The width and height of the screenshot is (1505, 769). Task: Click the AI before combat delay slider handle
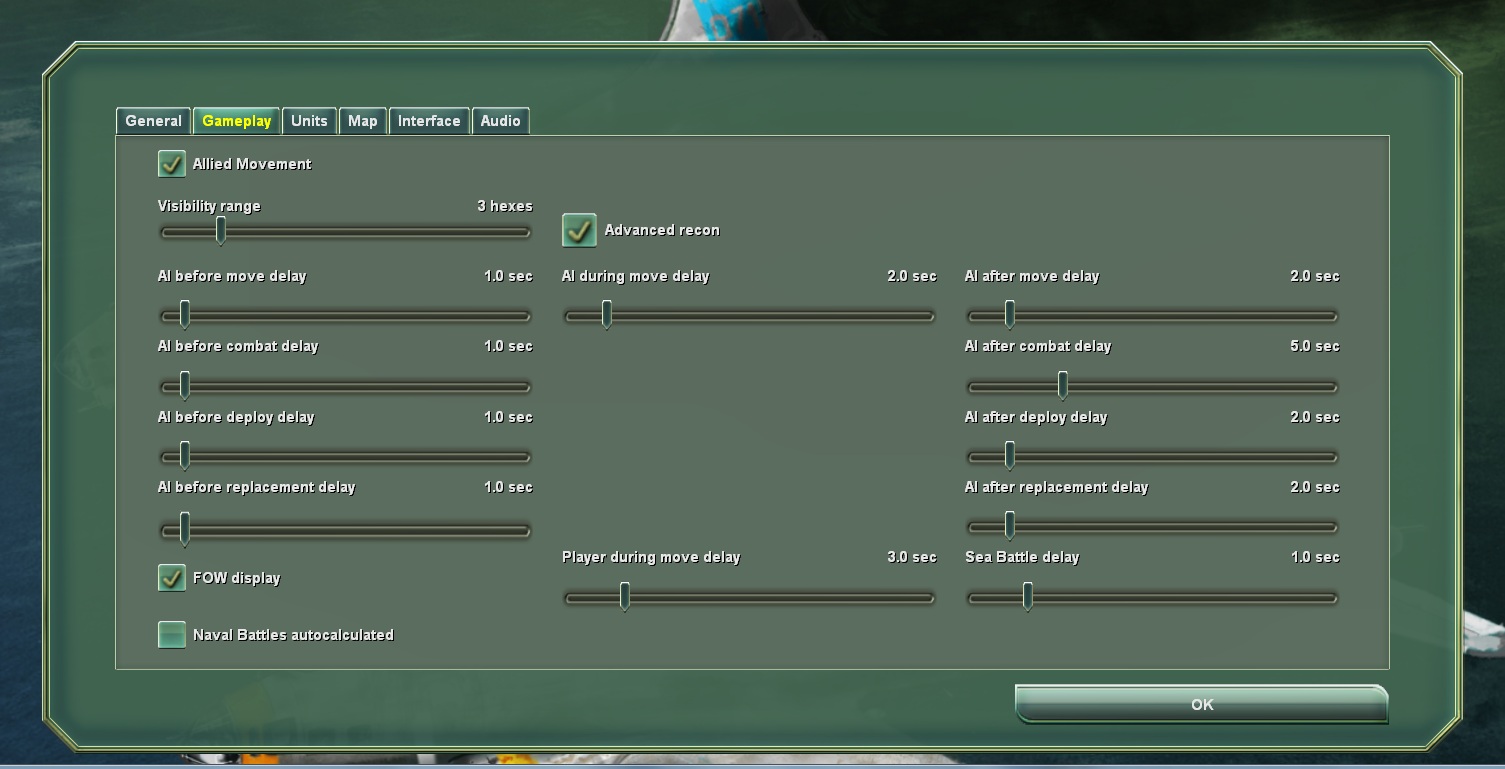click(x=185, y=385)
